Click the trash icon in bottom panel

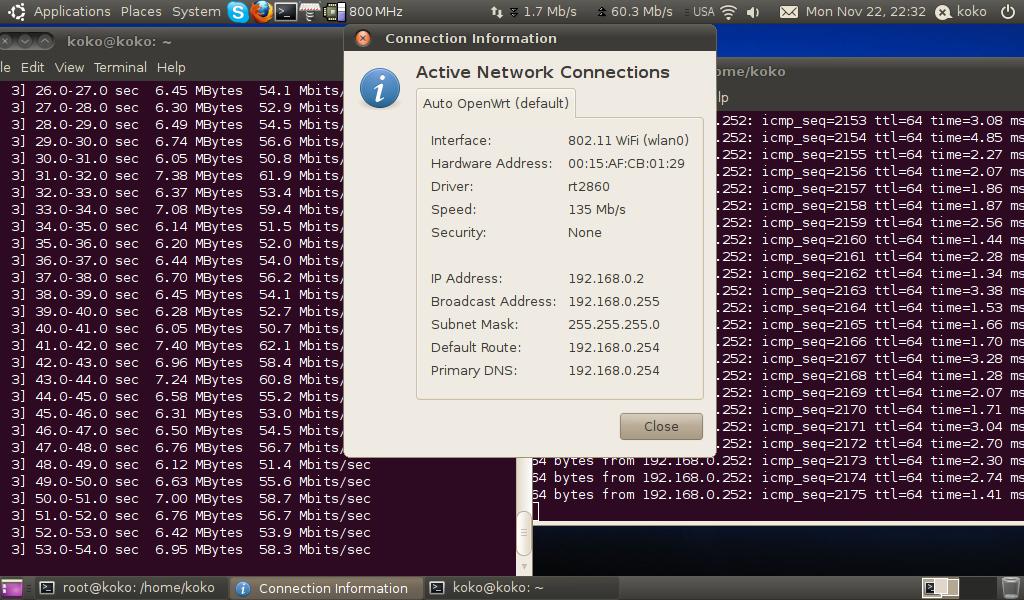point(1010,588)
